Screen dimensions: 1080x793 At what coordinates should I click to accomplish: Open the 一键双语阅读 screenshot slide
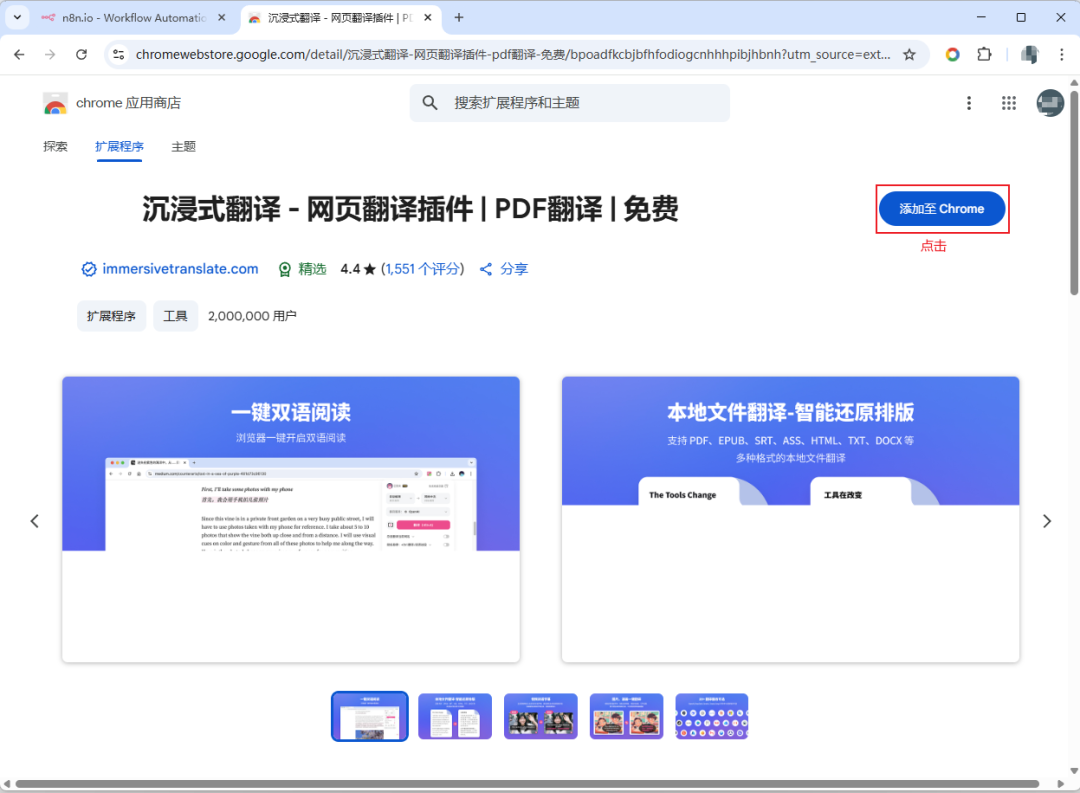tap(291, 519)
